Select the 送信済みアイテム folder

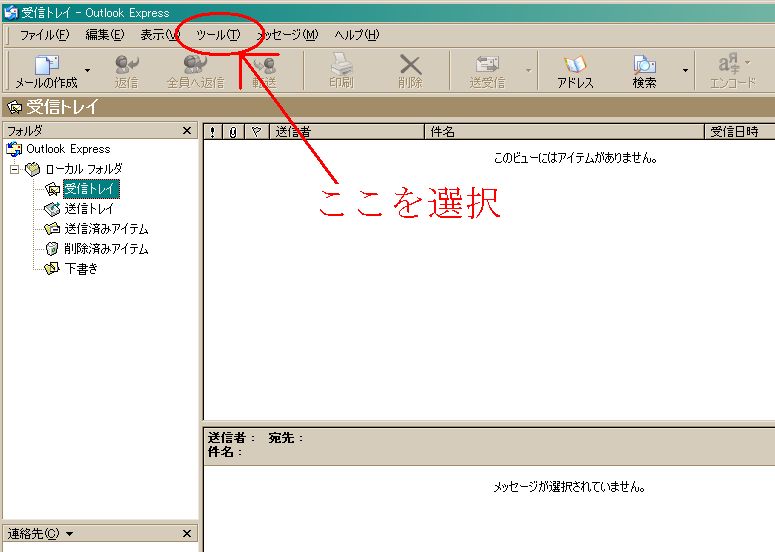[106, 229]
